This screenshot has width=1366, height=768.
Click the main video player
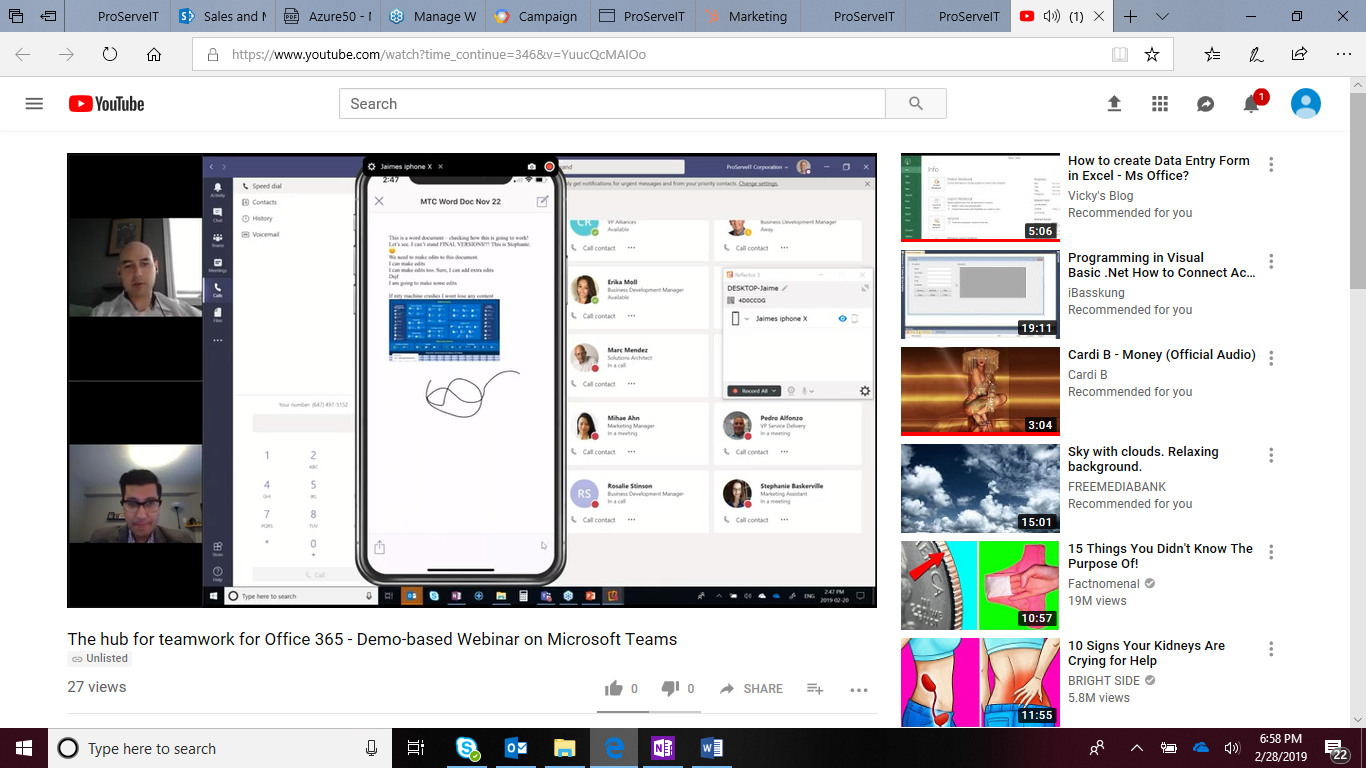coord(472,380)
